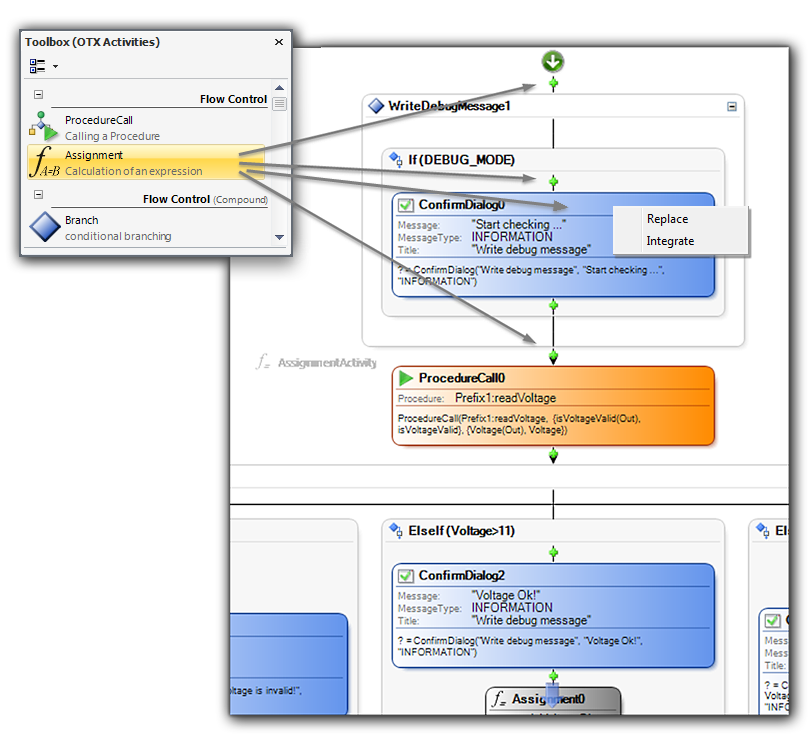Viewport: 810px width, 736px height.
Task: Click the green play icon on ProcedureCall0
Action: pyautogui.click(x=406, y=378)
